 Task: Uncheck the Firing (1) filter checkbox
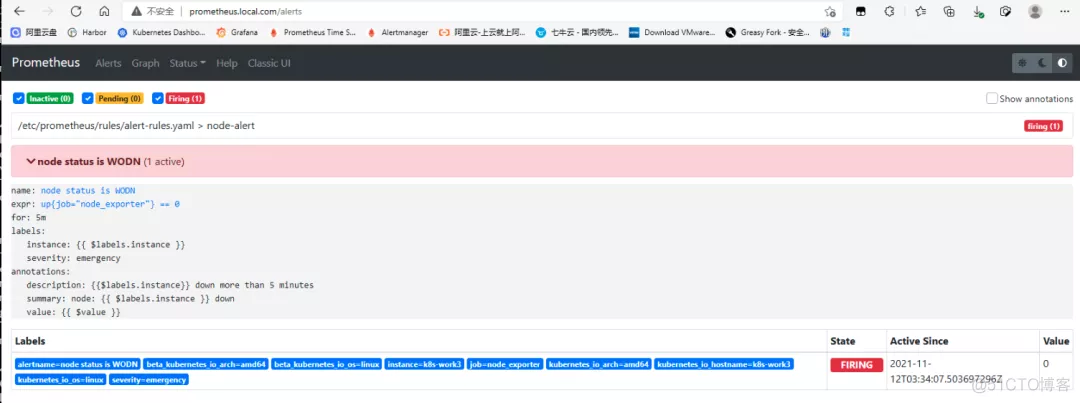tap(158, 99)
